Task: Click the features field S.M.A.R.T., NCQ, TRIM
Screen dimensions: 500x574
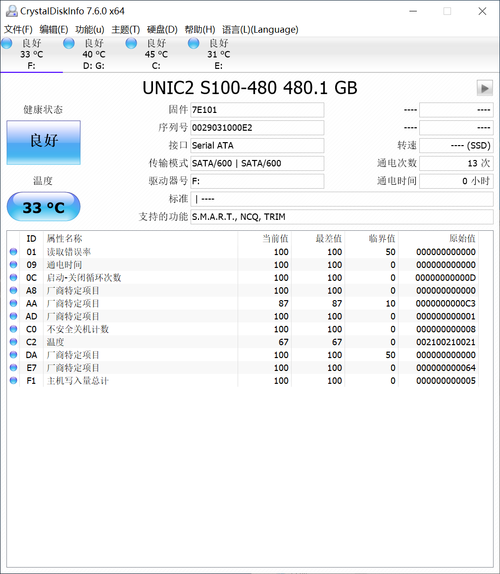Action: (x=342, y=217)
